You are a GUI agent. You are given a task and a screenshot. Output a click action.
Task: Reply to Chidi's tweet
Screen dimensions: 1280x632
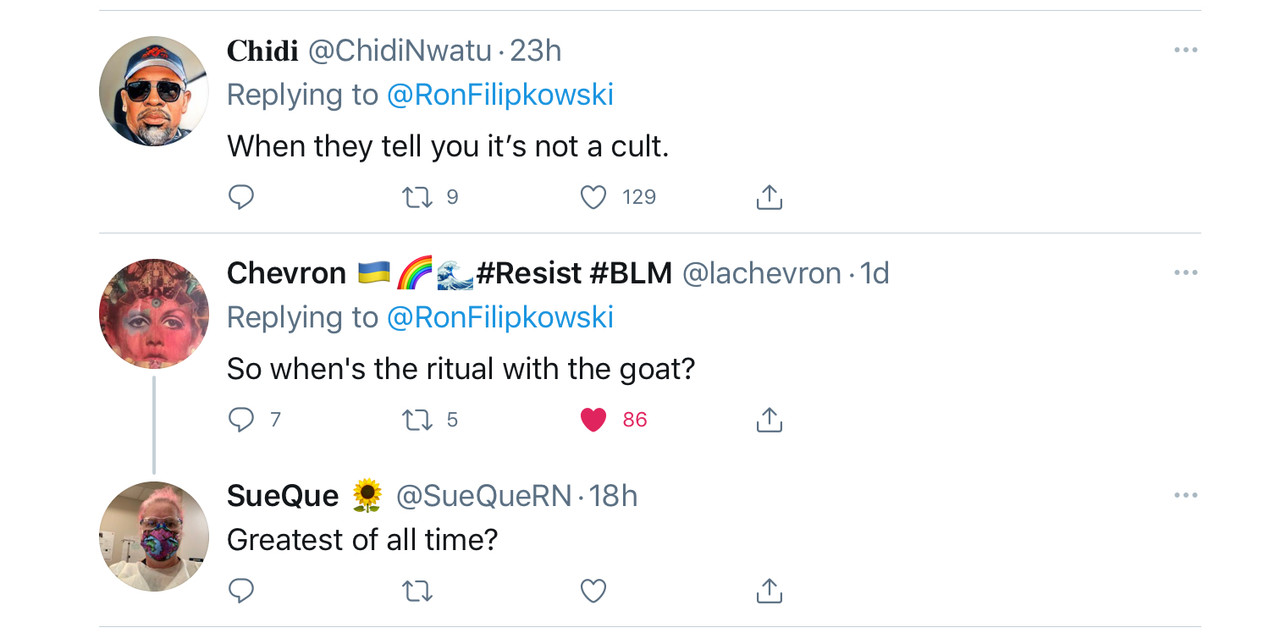pyautogui.click(x=241, y=197)
